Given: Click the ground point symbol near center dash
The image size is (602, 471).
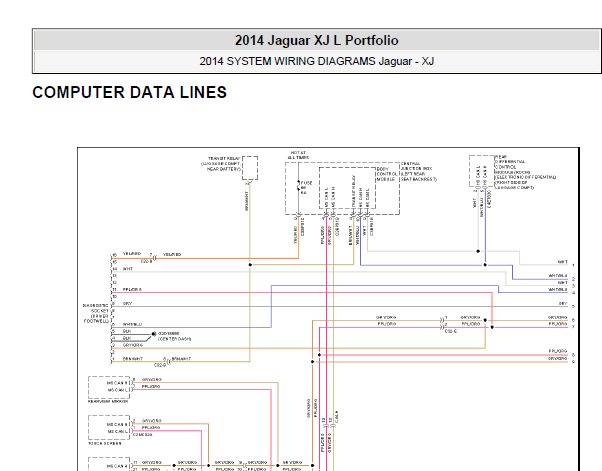Looking at the screenshot, I should (154, 334).
